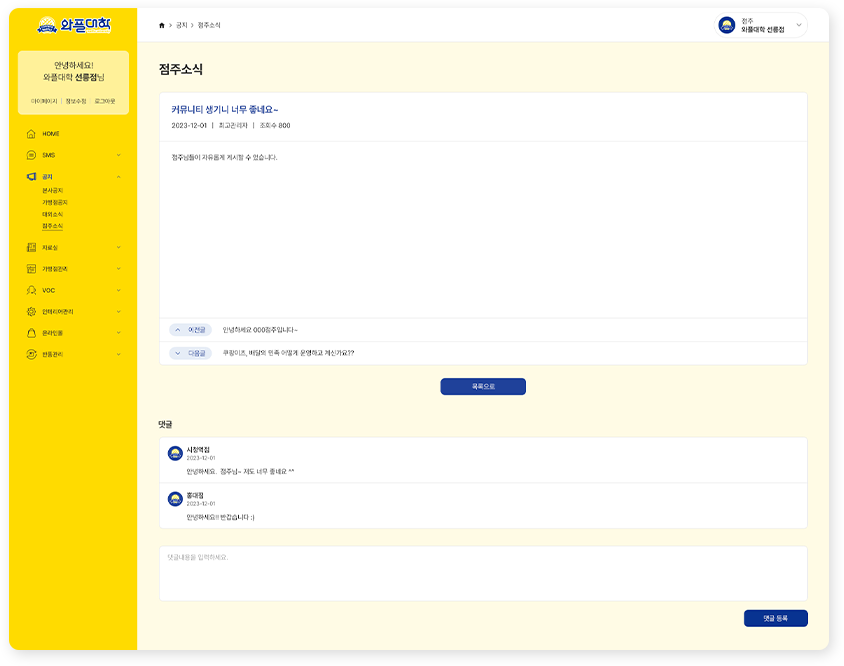Click the comment input text area
The height and width of the screenshot is (666, 844).
click(482, 573)
